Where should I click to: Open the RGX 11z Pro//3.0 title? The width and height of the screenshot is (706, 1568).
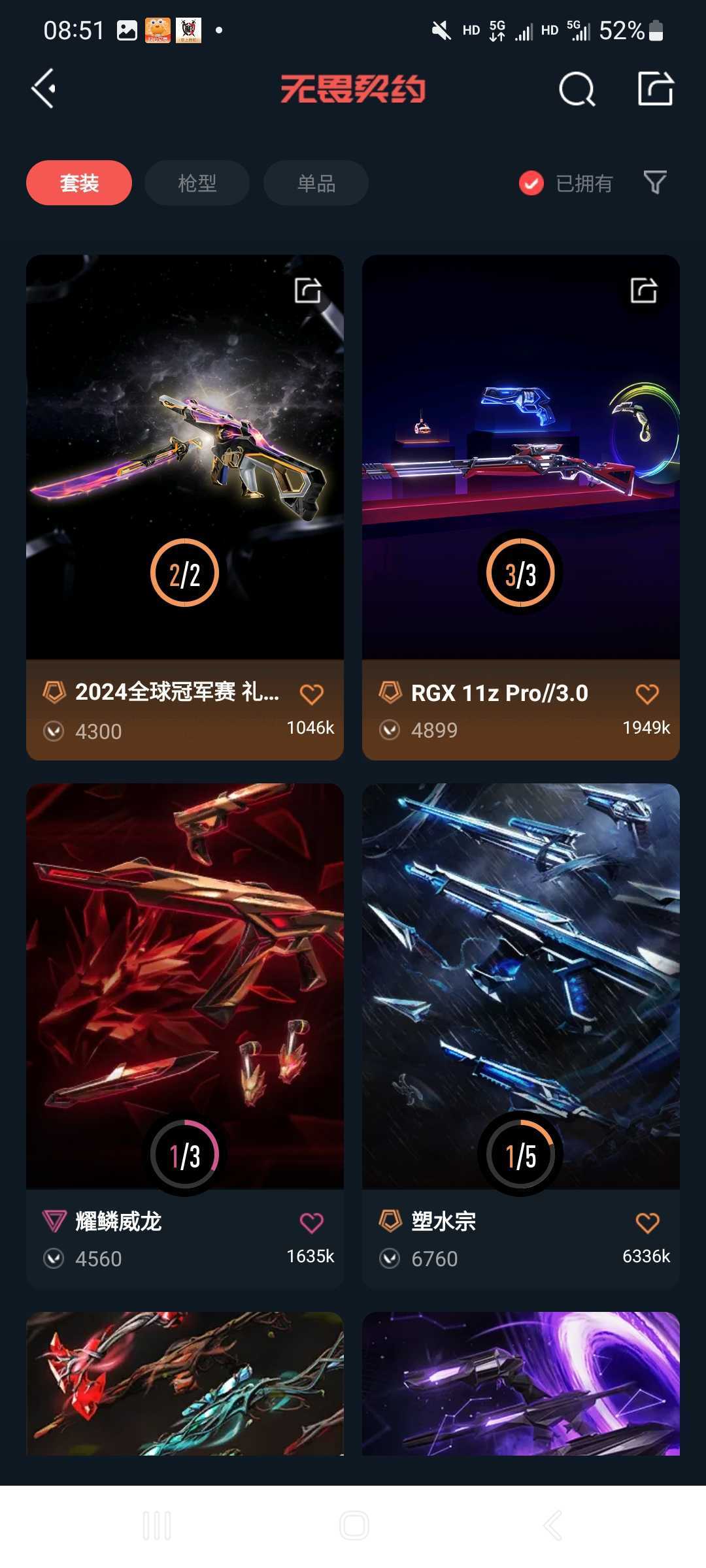499,693
